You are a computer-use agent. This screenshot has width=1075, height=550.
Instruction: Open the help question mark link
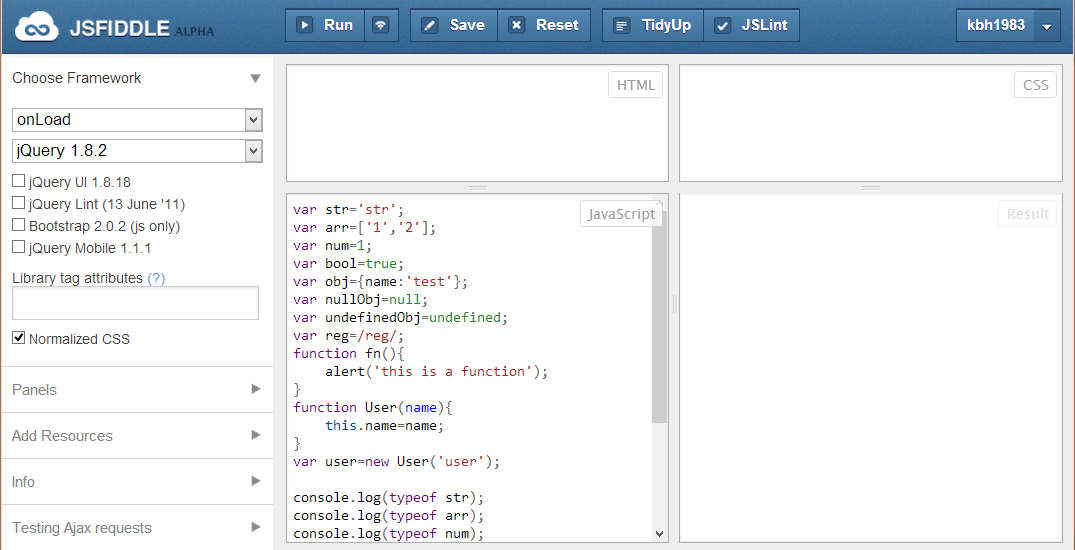point(156,278)
